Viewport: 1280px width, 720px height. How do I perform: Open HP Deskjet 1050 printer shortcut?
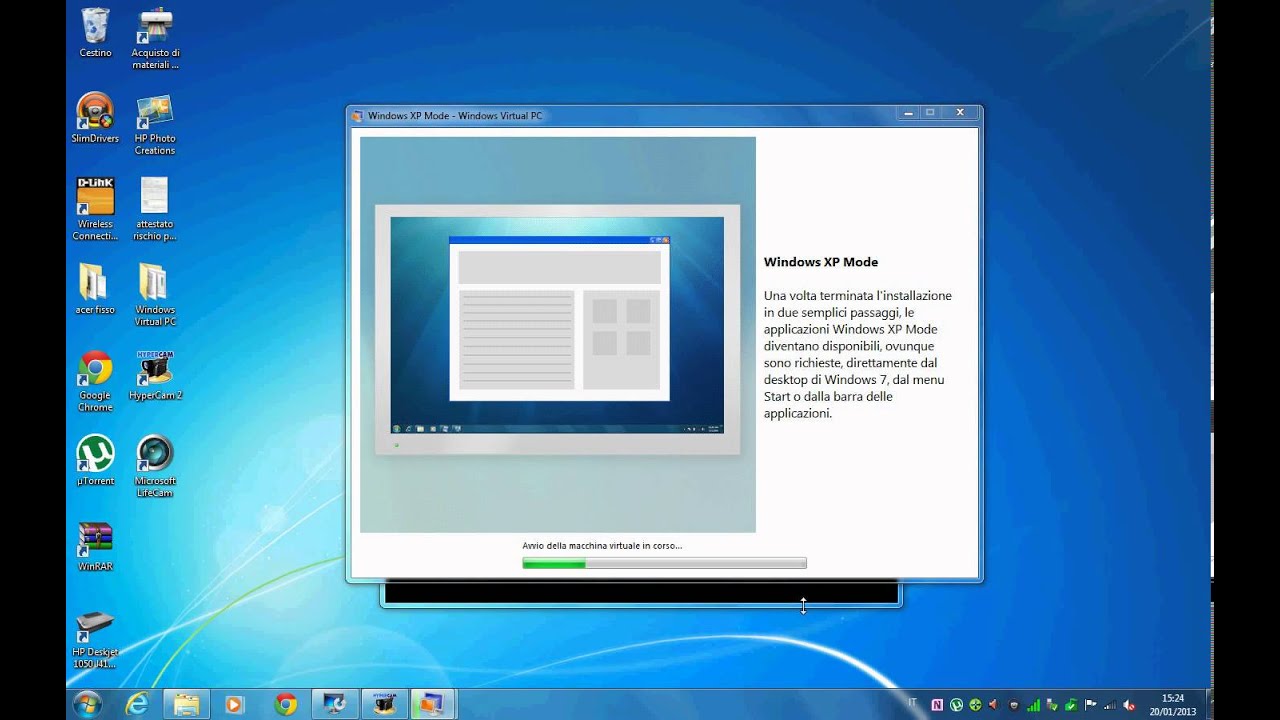coord(95,638)
